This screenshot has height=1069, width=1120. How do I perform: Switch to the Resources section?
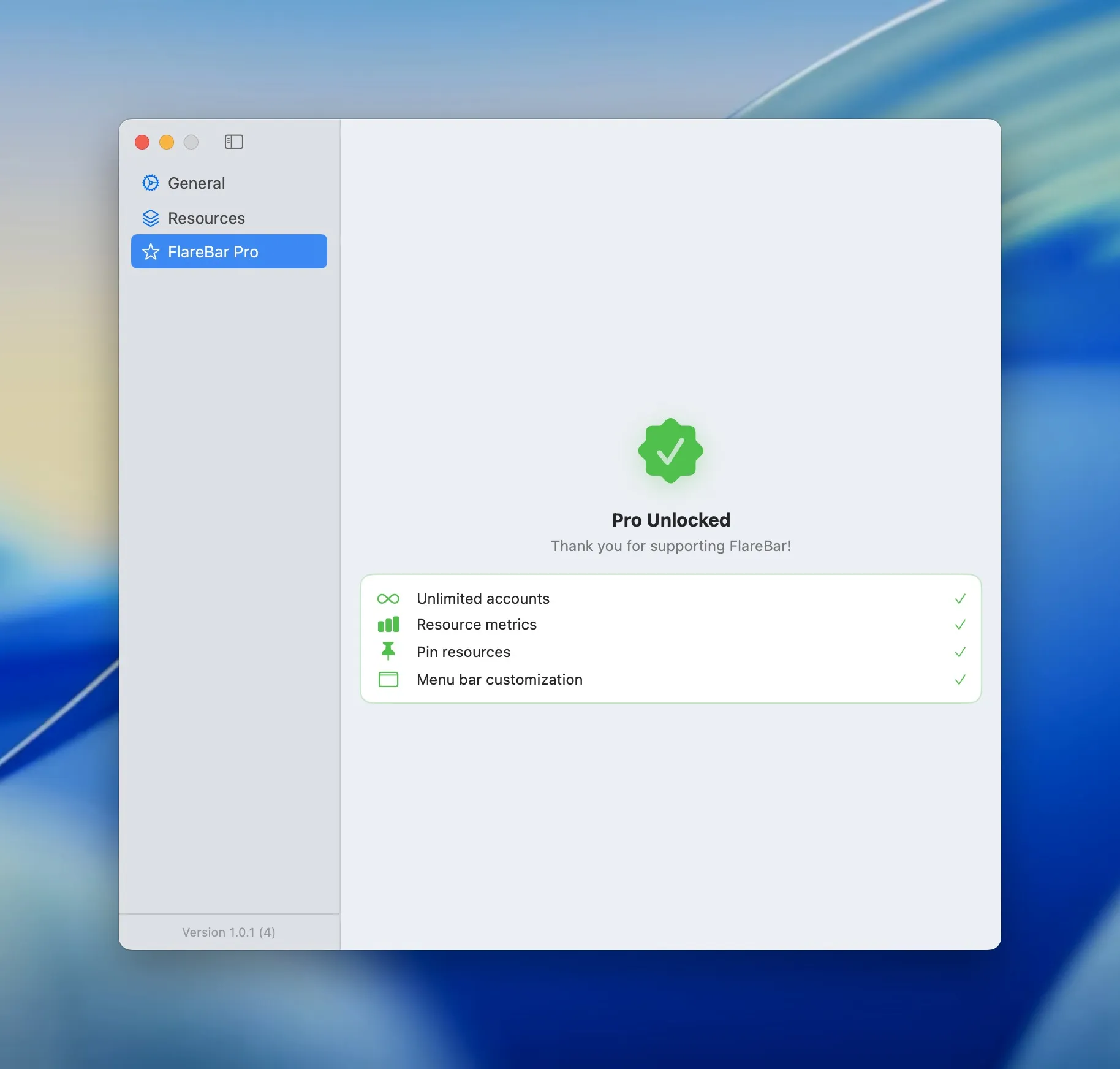(229, 218)
